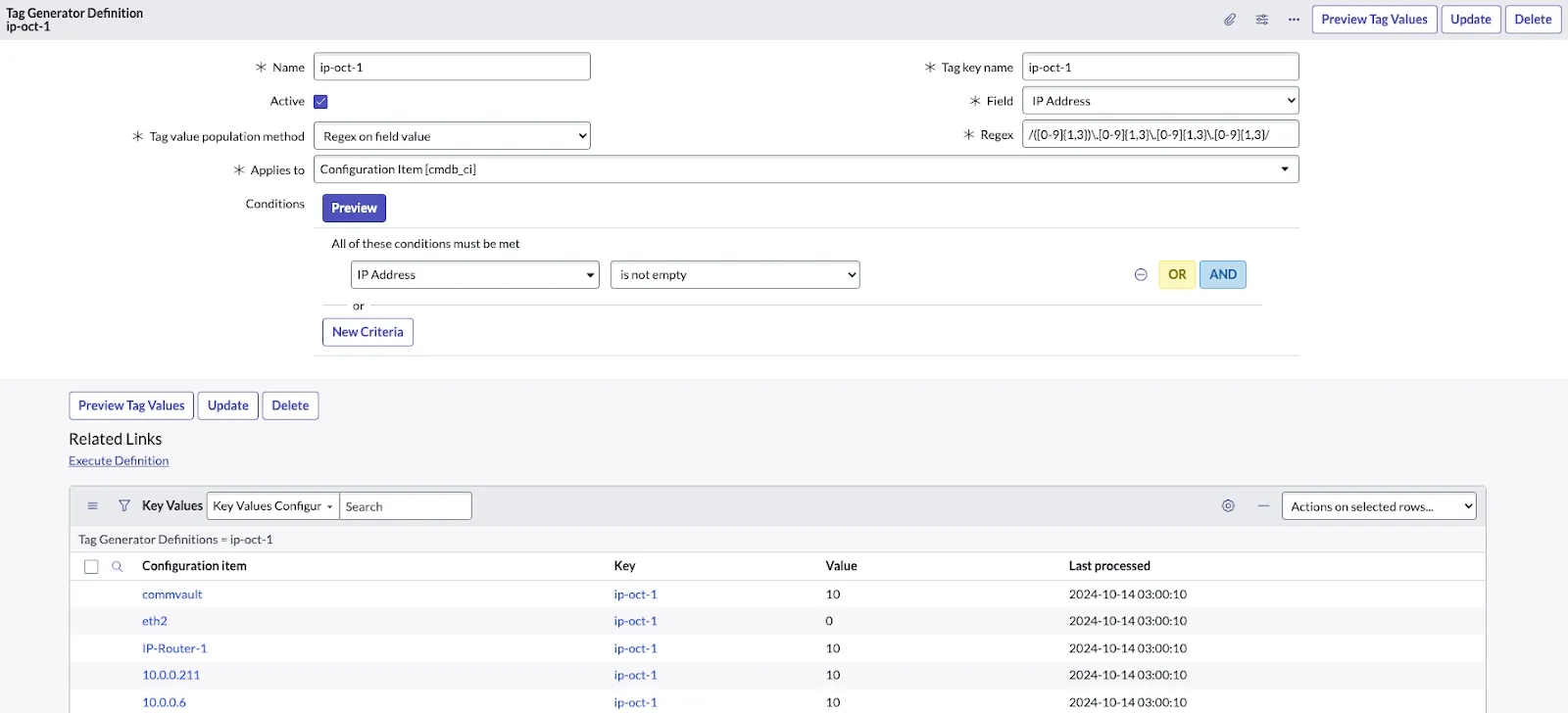
Task: Open the 'is not empty' operator dropdown
Action: [735, 275]
